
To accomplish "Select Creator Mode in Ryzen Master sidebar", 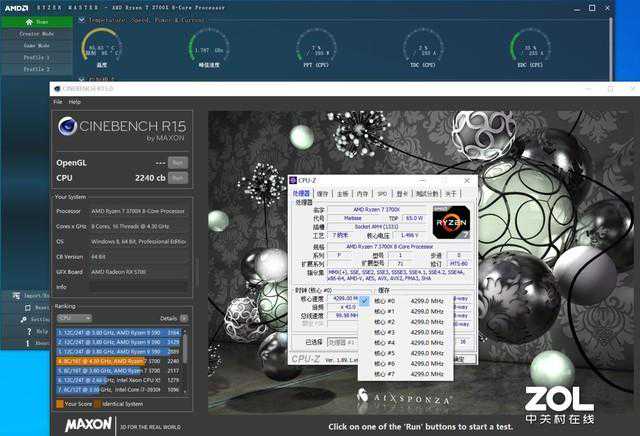I will [x=35, y=33].
